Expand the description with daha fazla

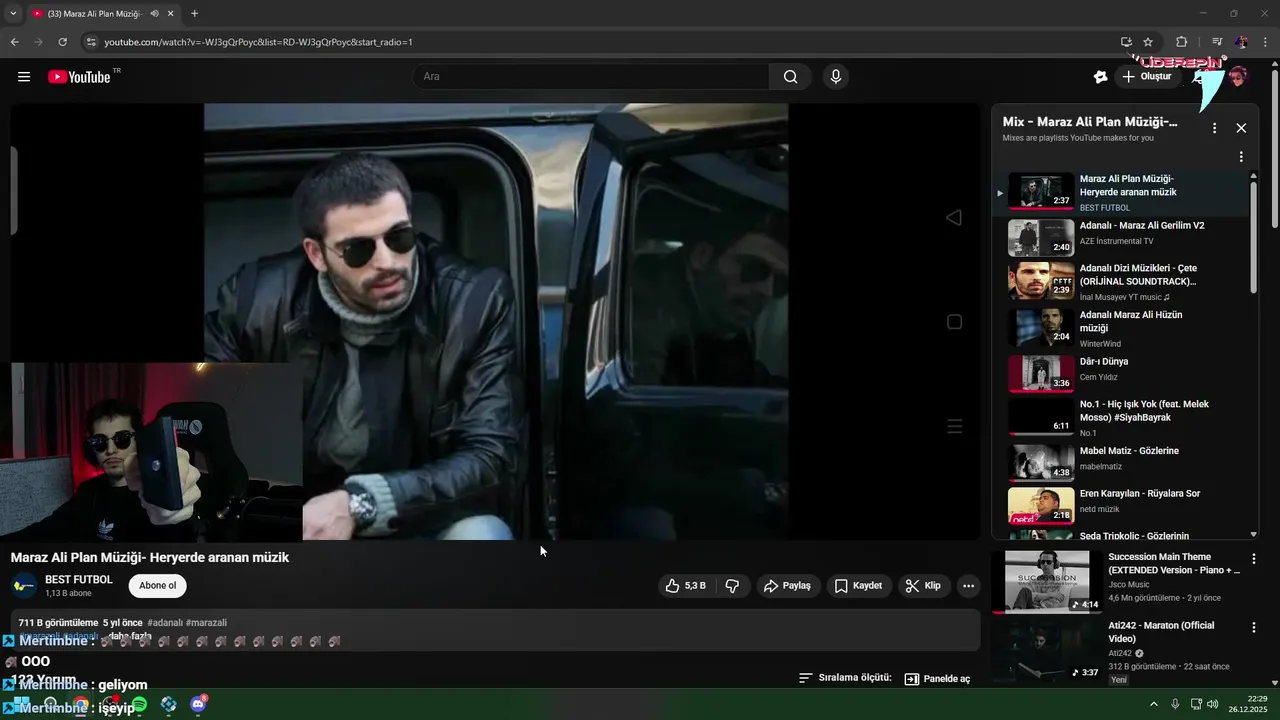130,636
